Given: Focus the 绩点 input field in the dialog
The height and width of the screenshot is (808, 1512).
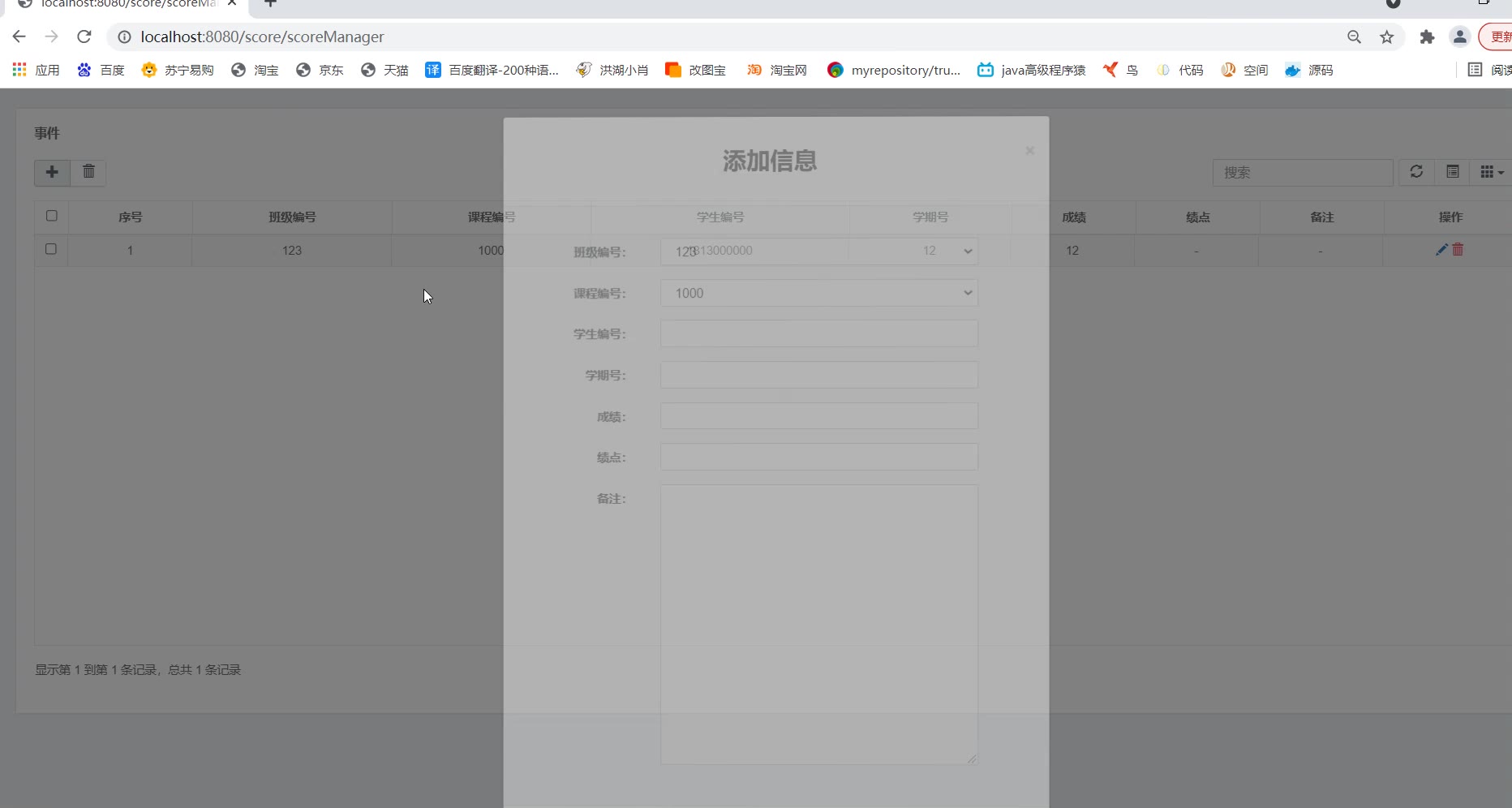Looking at the screenshot, I should tap(819, 457).
